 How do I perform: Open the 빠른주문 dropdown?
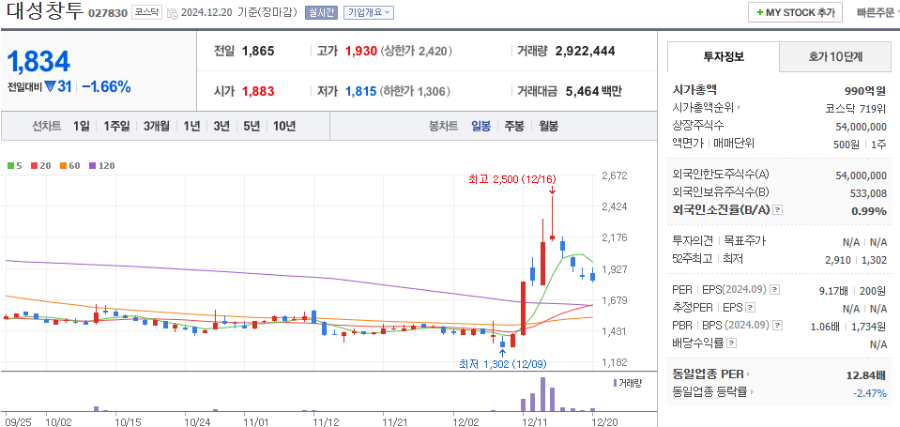click(x=878, y=12)
